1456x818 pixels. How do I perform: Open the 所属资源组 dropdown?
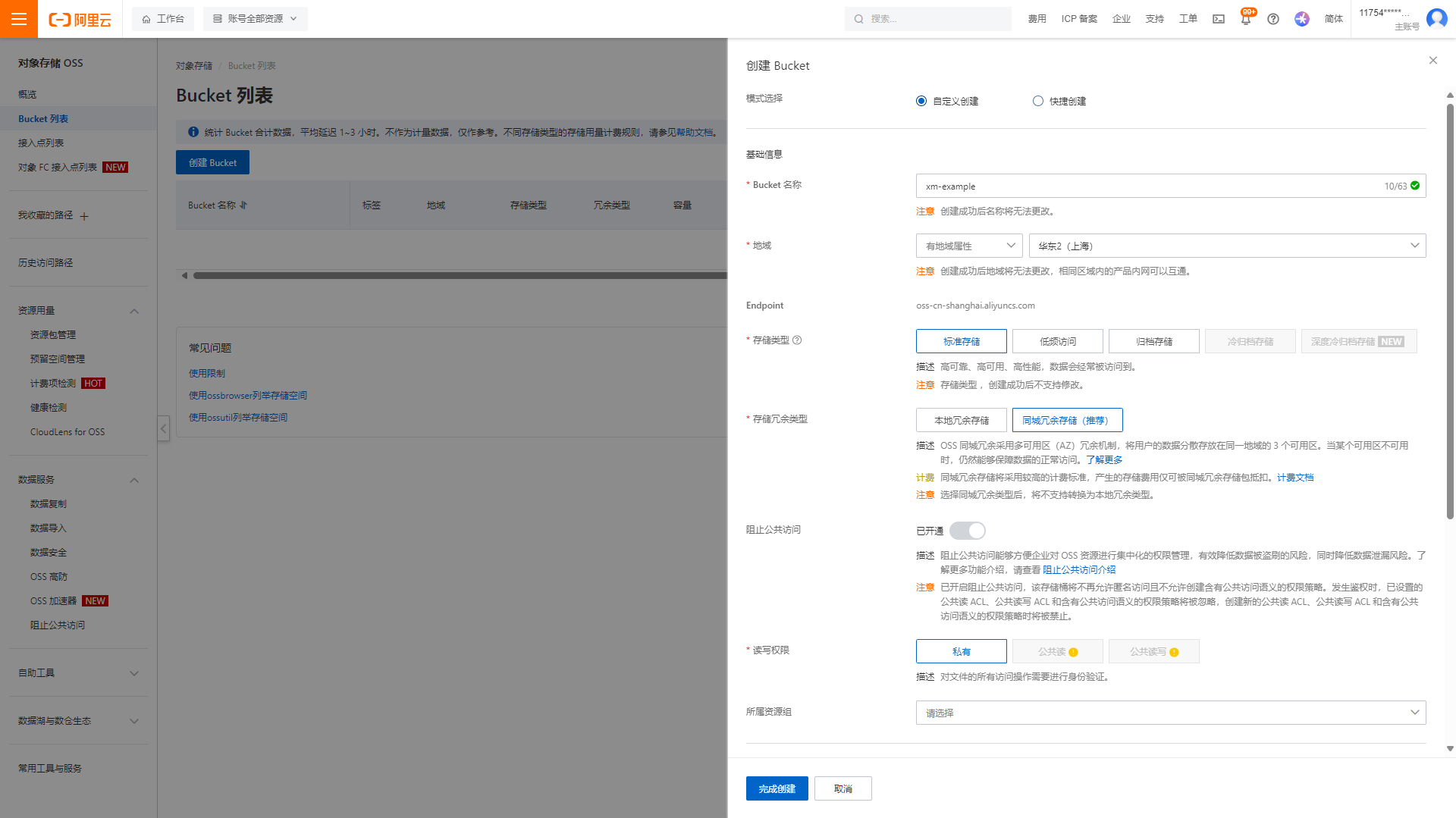click(1170, 713)
